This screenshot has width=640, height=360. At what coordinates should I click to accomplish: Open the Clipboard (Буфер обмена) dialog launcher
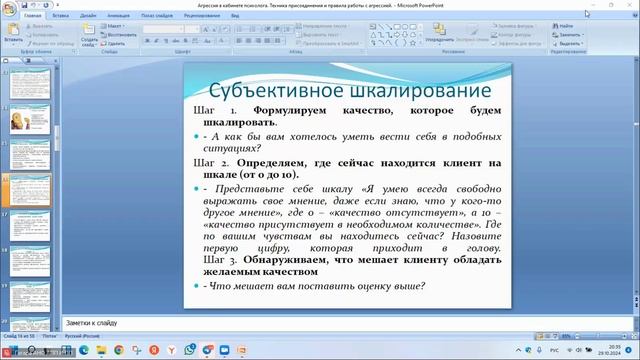(x=74, y=52)
